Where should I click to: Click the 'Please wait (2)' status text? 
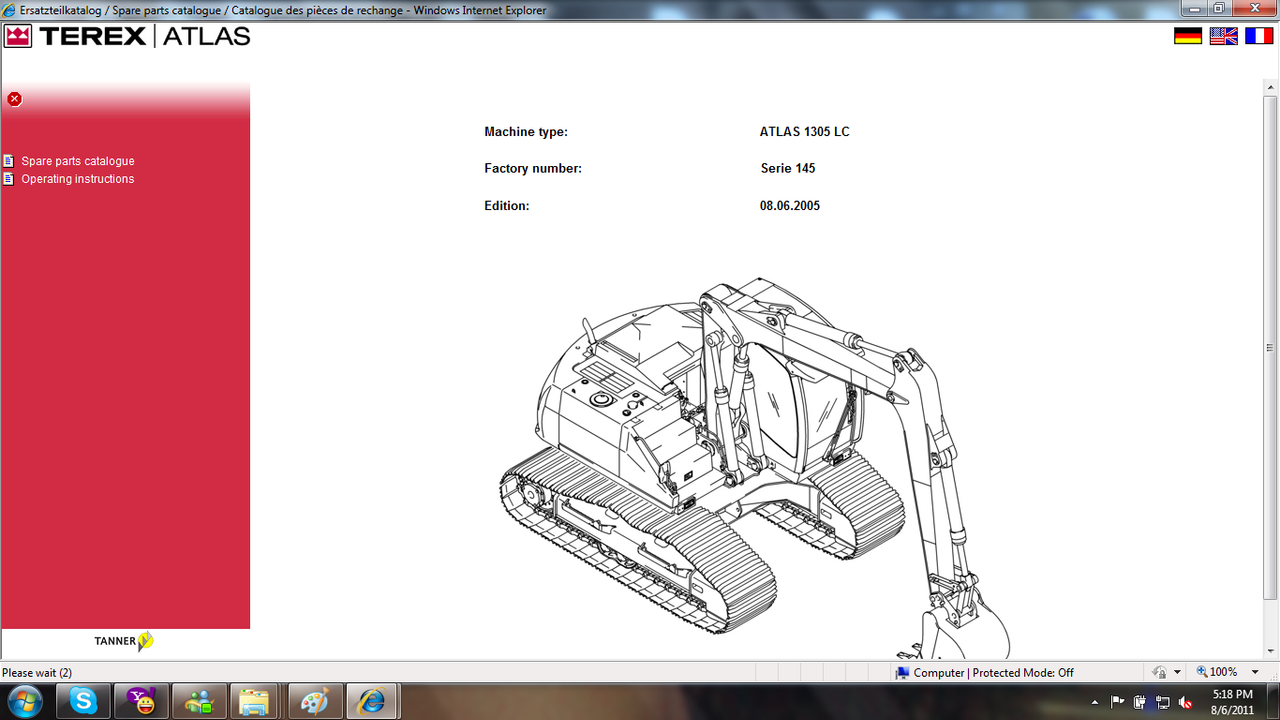[x=37, y=673]
